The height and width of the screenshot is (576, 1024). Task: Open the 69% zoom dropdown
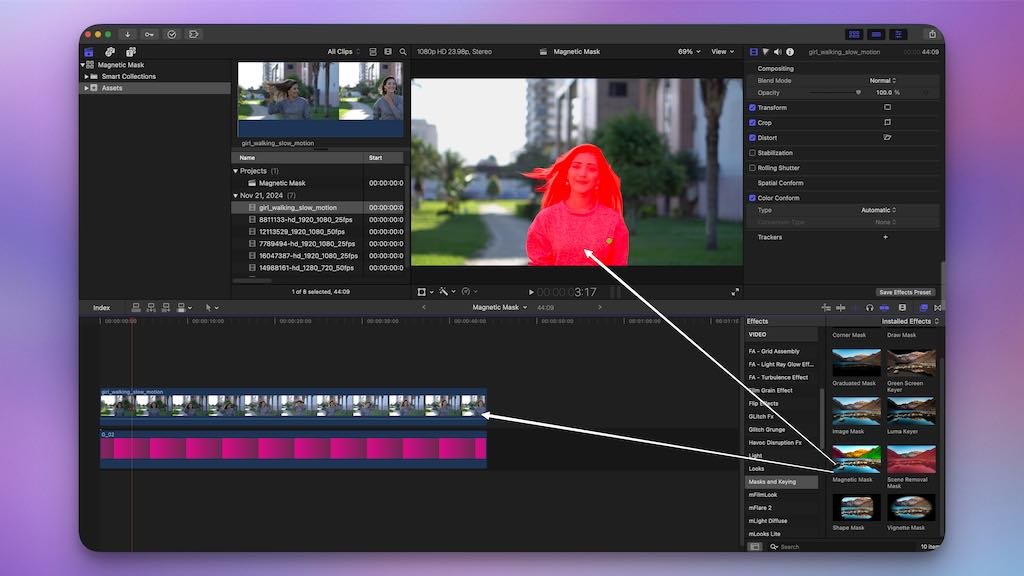(x=689, y=52)
